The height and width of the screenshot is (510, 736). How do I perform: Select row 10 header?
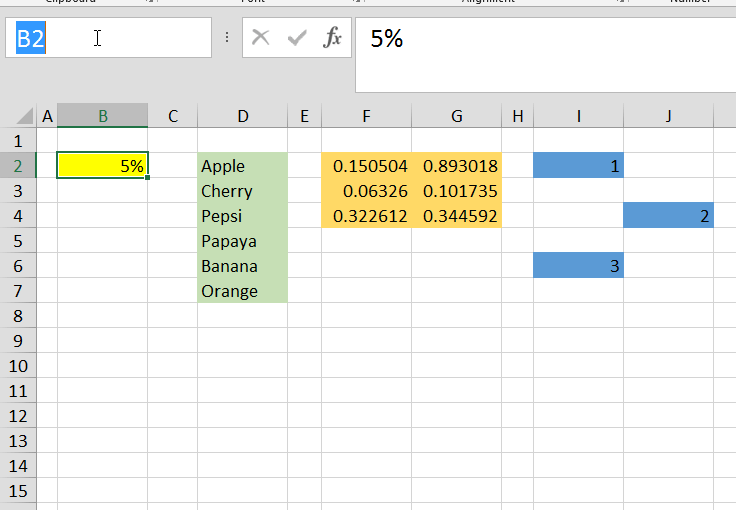(x=18, y=366)
